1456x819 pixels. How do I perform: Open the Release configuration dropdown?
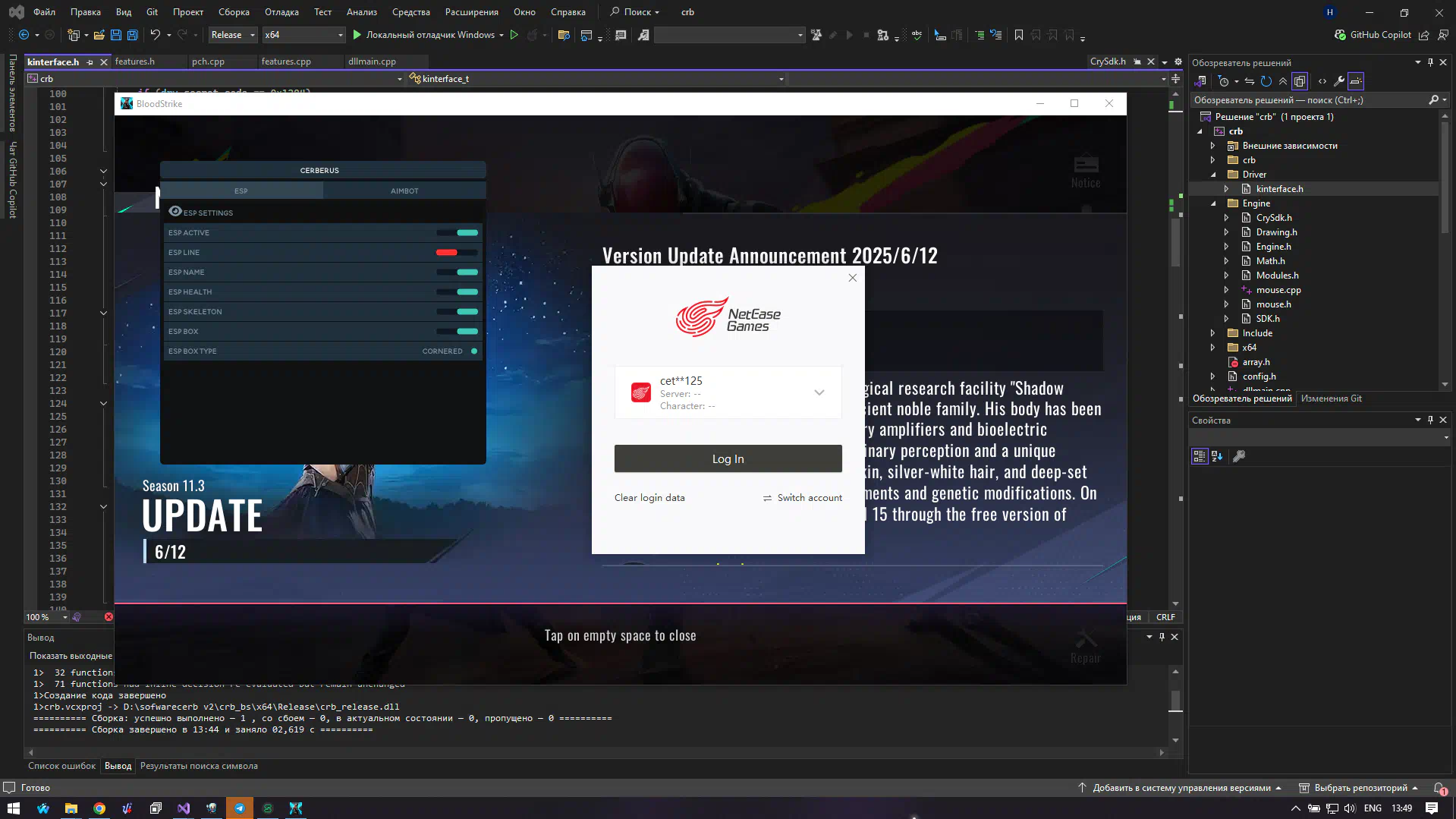(x=233, y=35)
